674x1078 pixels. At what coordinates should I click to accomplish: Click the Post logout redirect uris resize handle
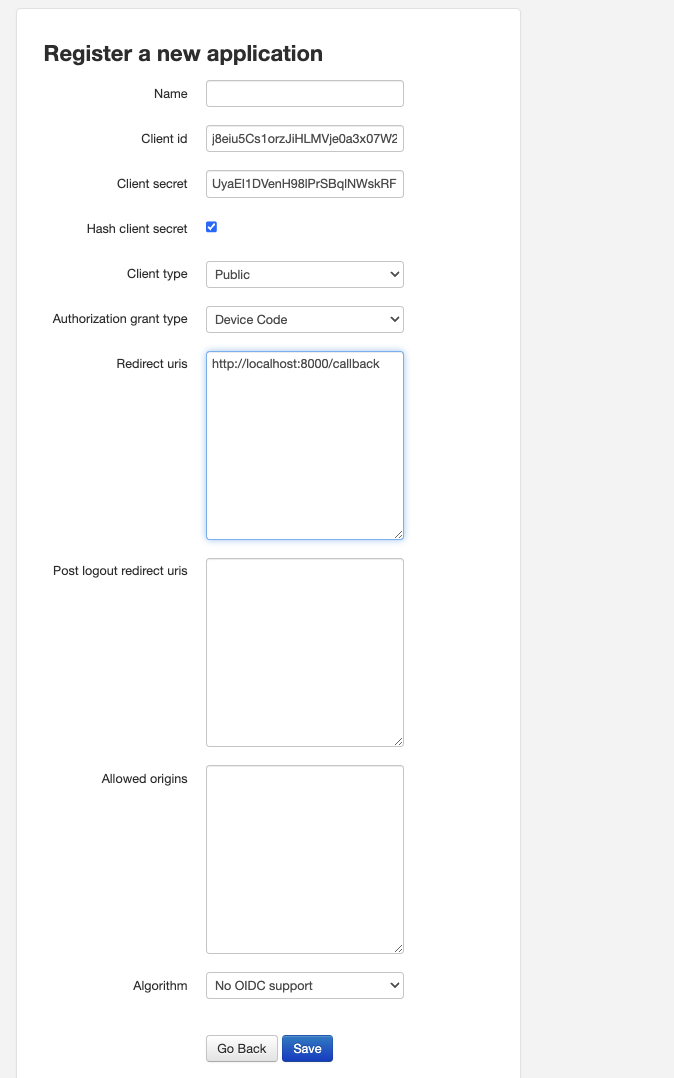tap(398, 741)
